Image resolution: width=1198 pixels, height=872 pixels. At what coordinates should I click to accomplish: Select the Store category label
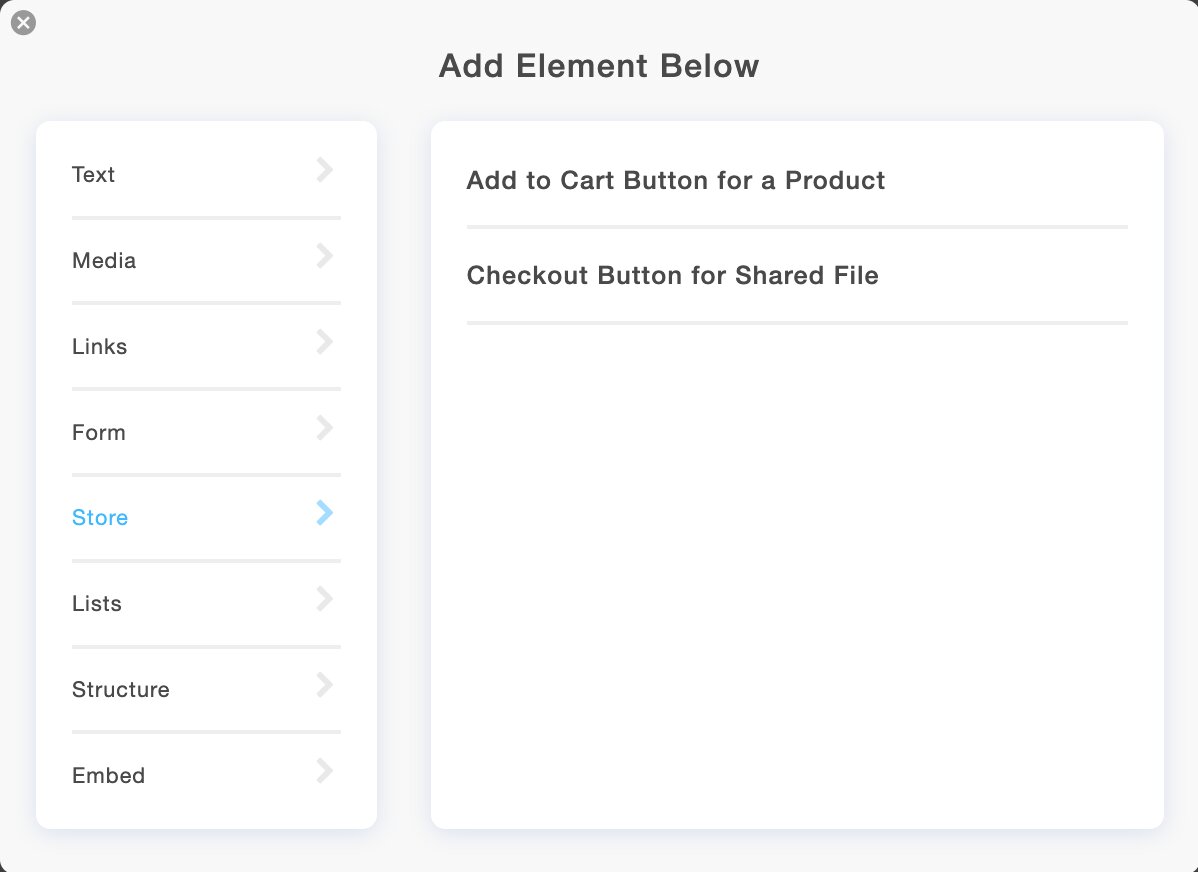99,517
